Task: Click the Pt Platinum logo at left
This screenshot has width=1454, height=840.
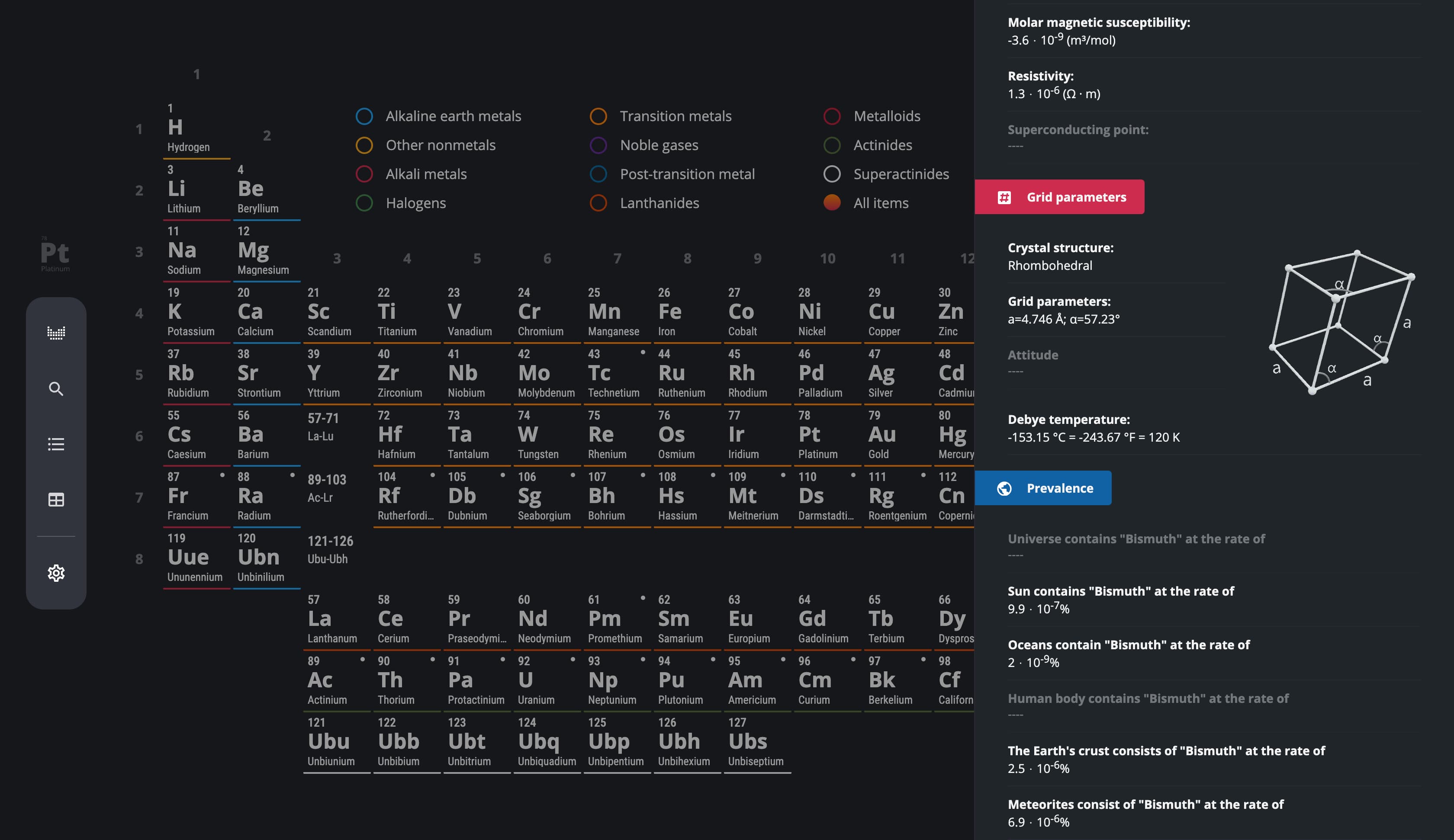Action: tap(55, 254)
